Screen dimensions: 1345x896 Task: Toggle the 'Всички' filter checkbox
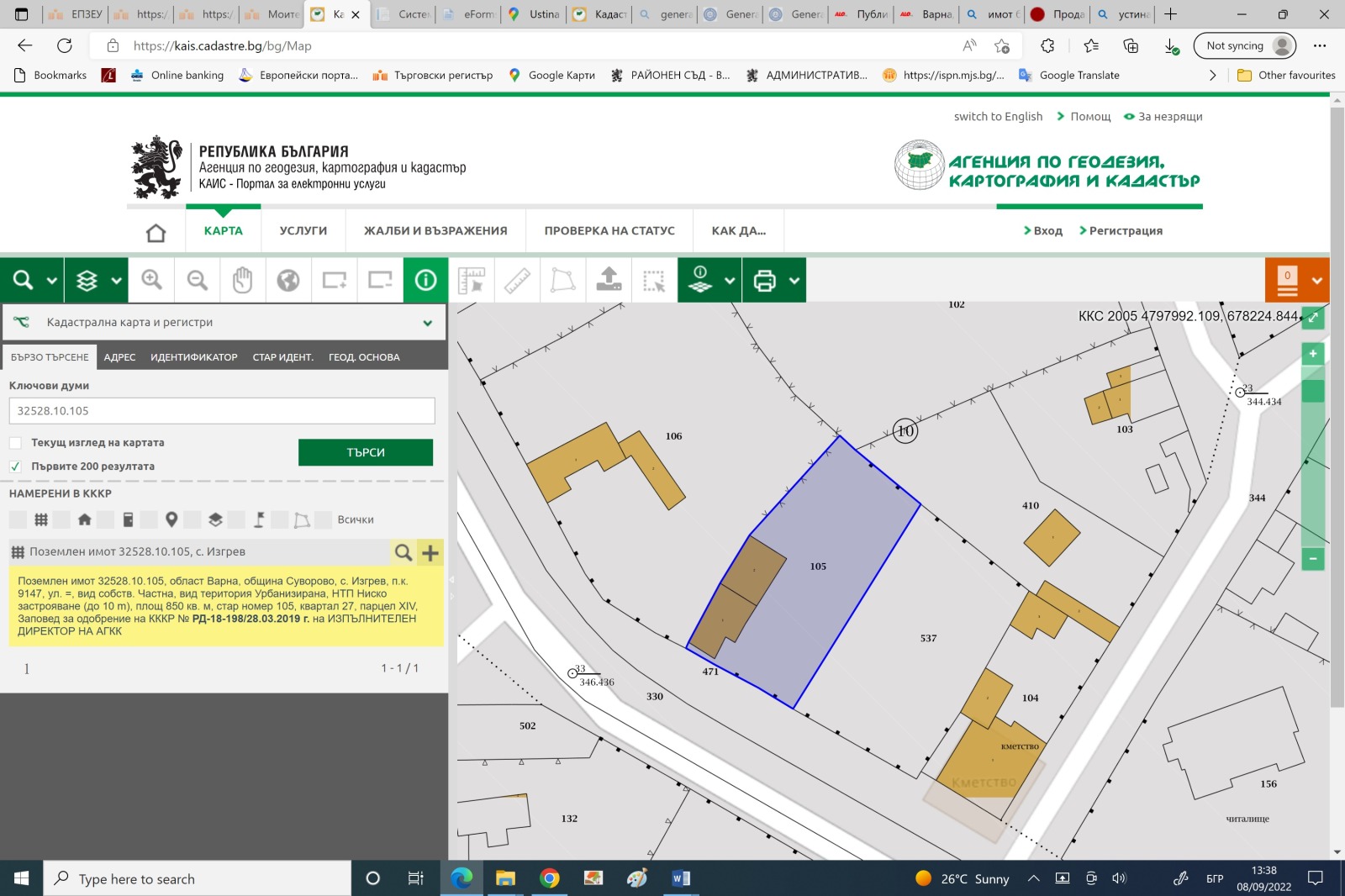324,519
